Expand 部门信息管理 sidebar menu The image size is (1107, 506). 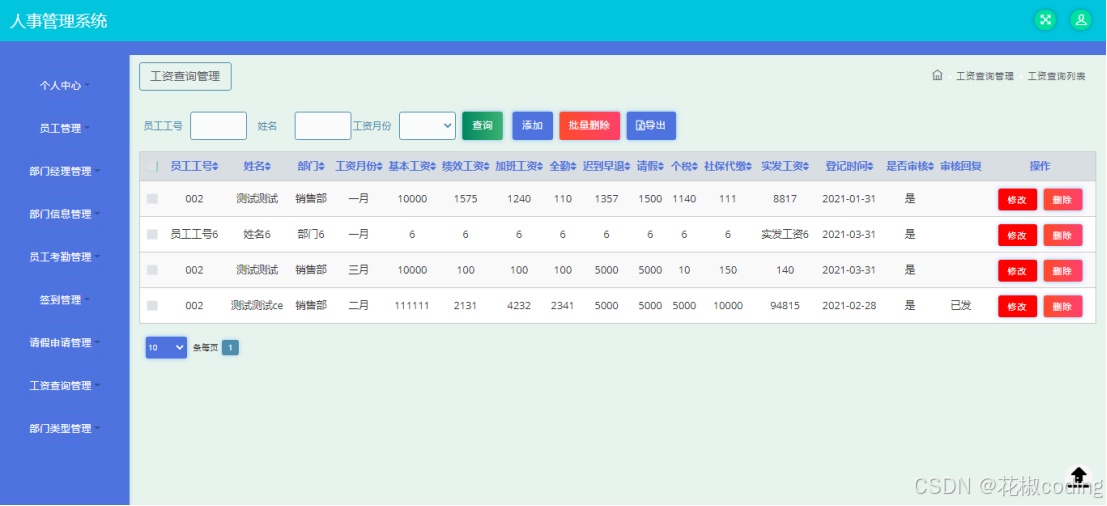tap(64, 214)
